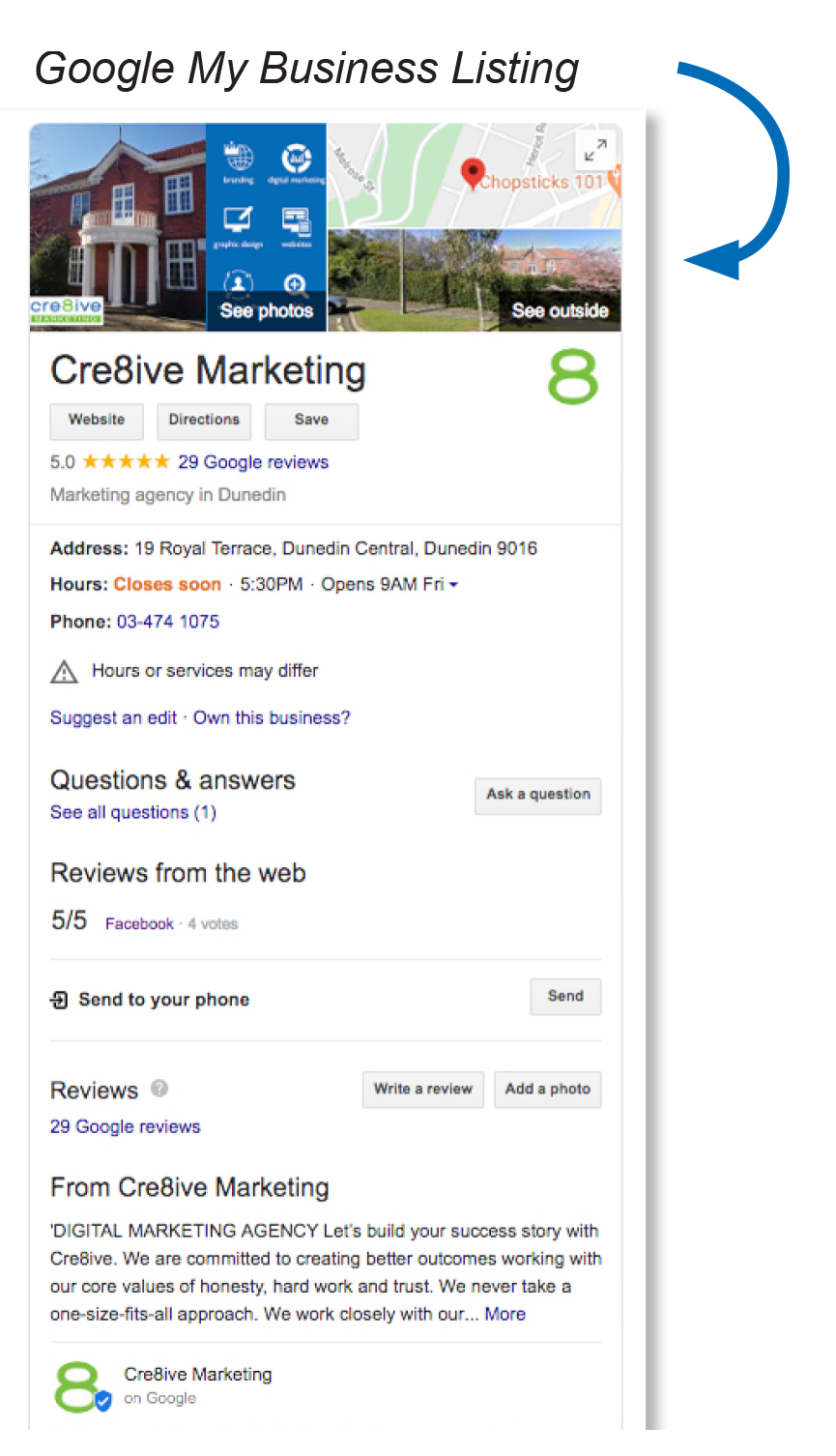The width and height of the screenshot is (836, 1456).
Task: Click the Website button
Action: click(x=97, y=421)
